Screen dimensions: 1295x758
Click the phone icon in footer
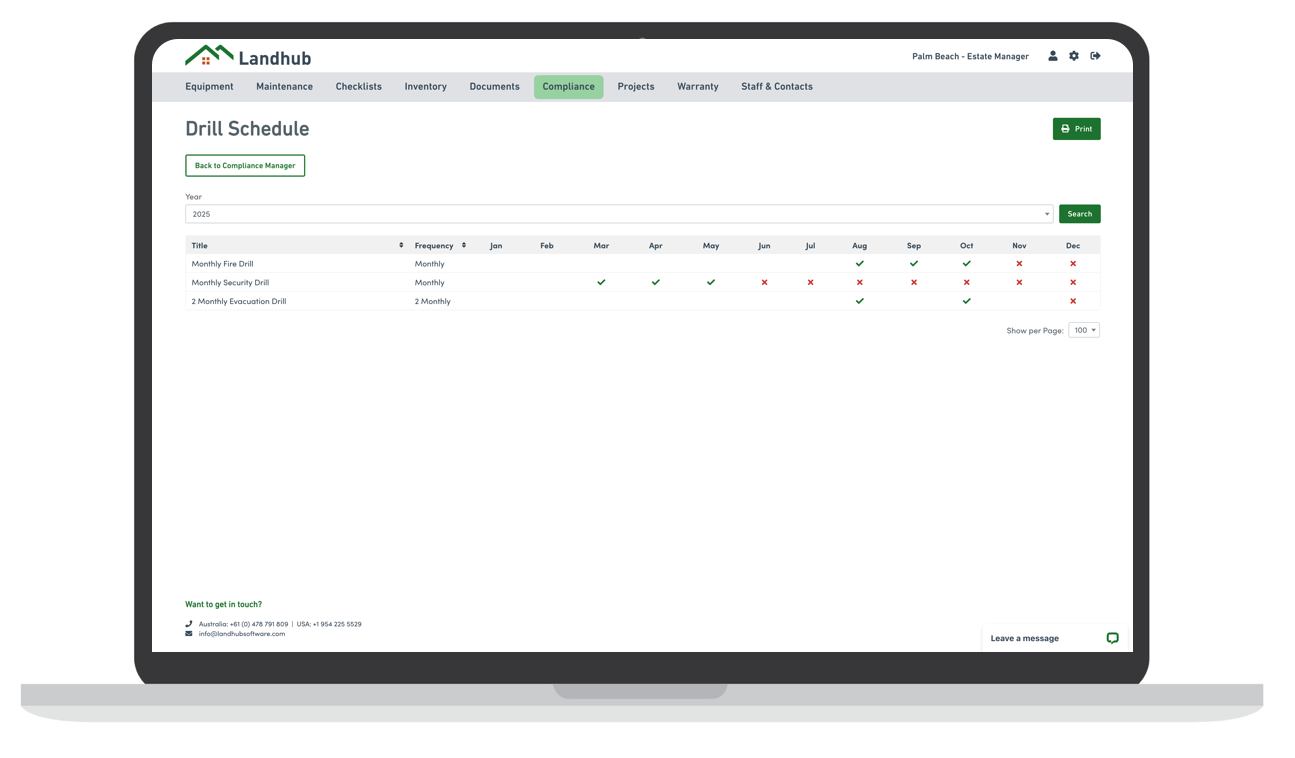[189, 624]
